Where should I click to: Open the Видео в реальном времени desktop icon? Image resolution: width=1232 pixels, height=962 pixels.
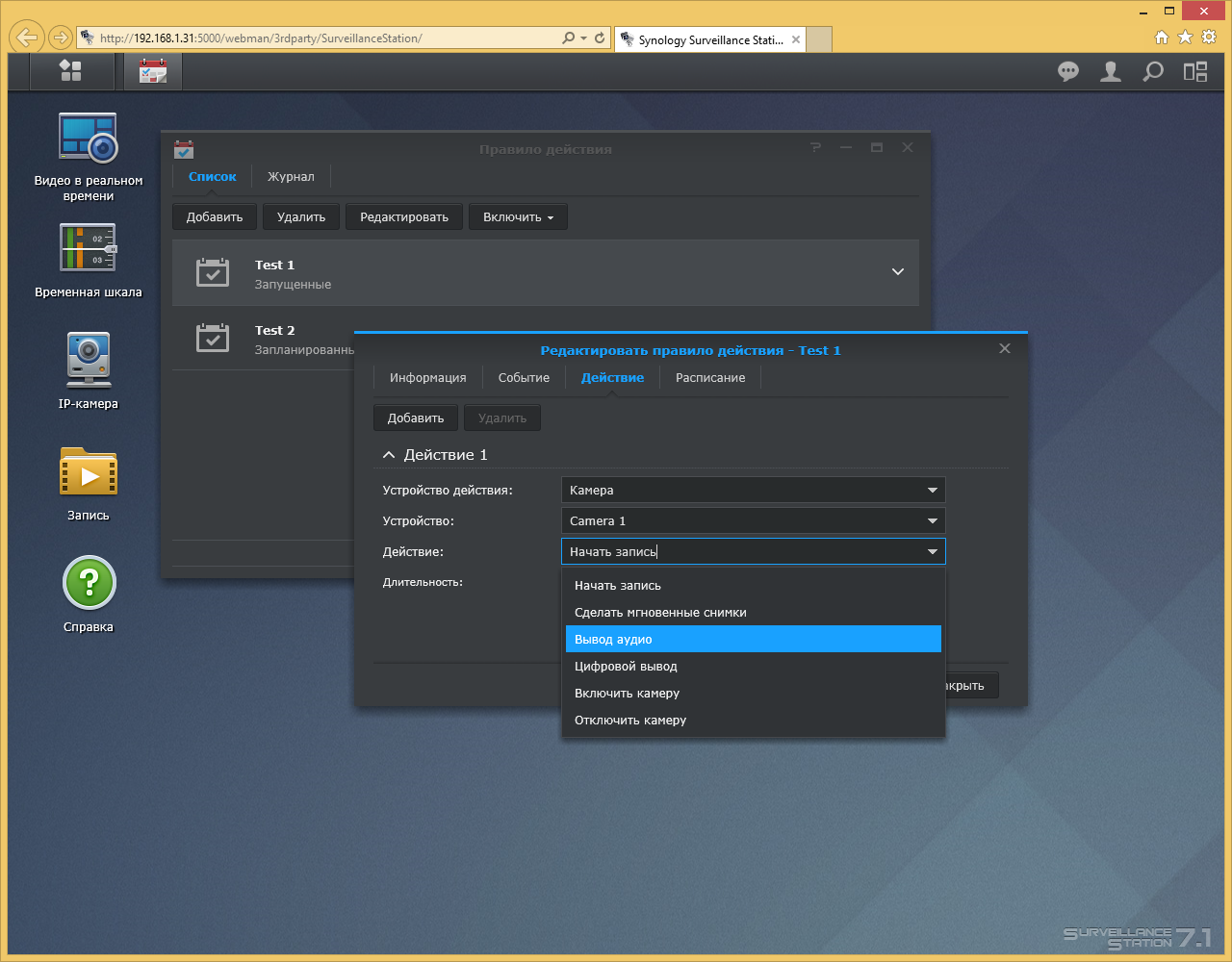coord(89,157)
